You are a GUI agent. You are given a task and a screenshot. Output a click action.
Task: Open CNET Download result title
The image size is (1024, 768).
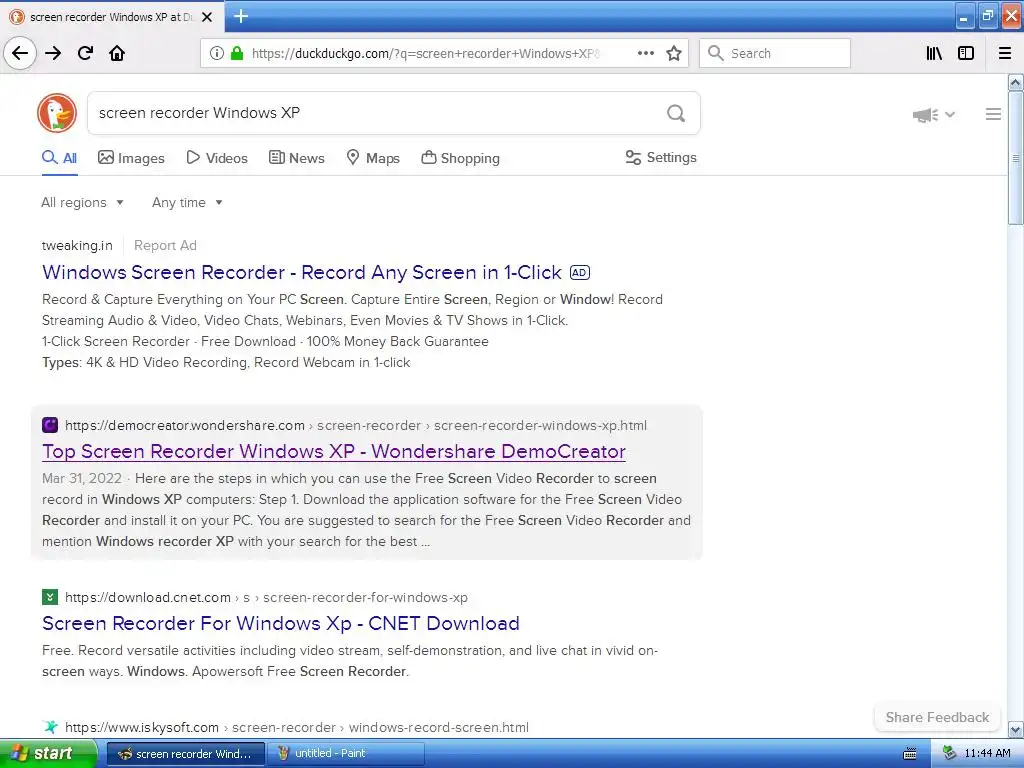click(x=281, y=623)
